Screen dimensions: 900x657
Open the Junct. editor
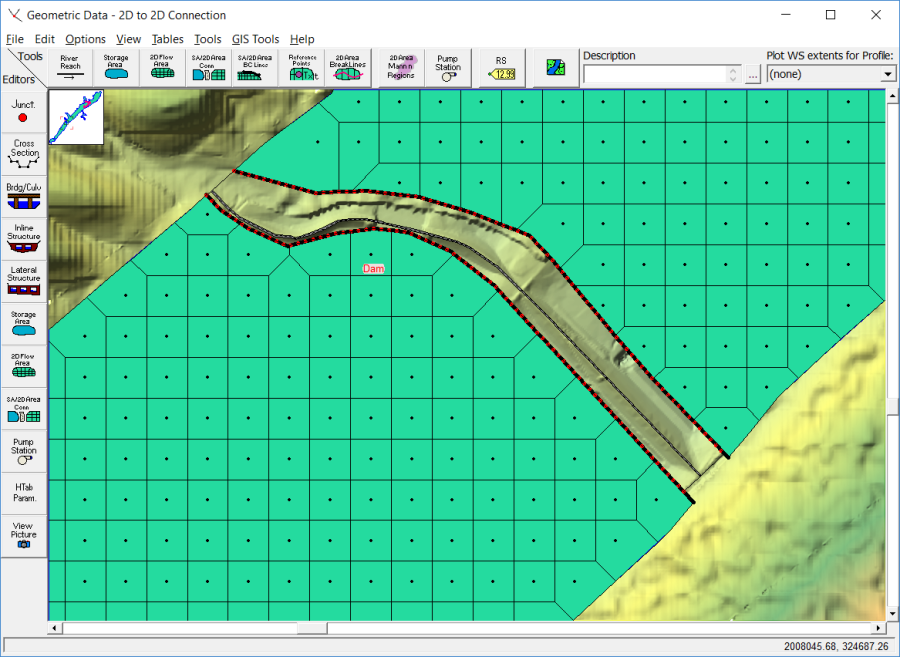23,111
